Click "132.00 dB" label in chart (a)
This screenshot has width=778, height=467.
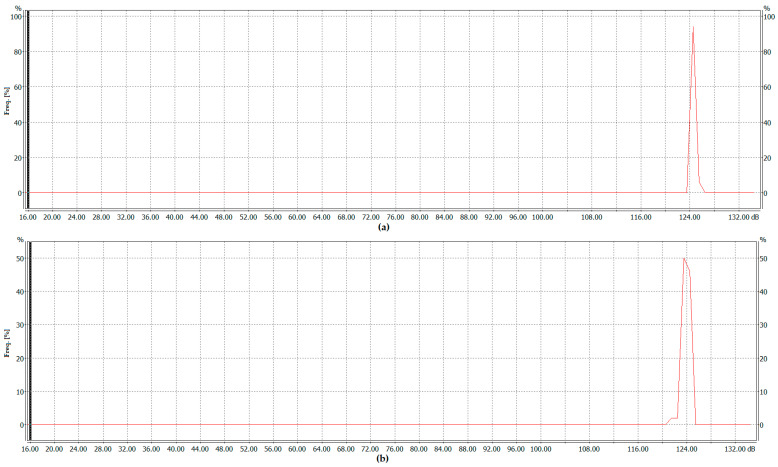point(744,217)
